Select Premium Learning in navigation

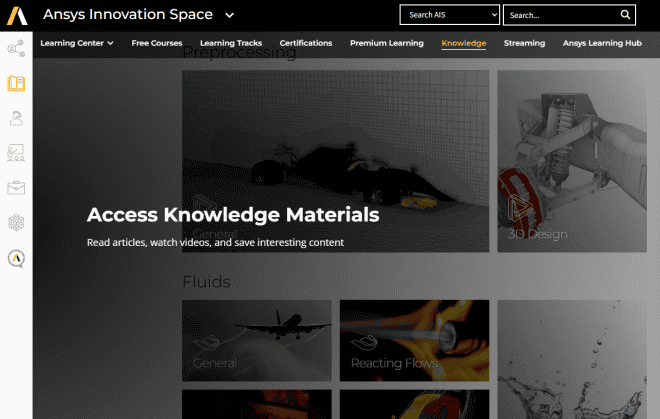pyautogui.click(x=386, y=43)
